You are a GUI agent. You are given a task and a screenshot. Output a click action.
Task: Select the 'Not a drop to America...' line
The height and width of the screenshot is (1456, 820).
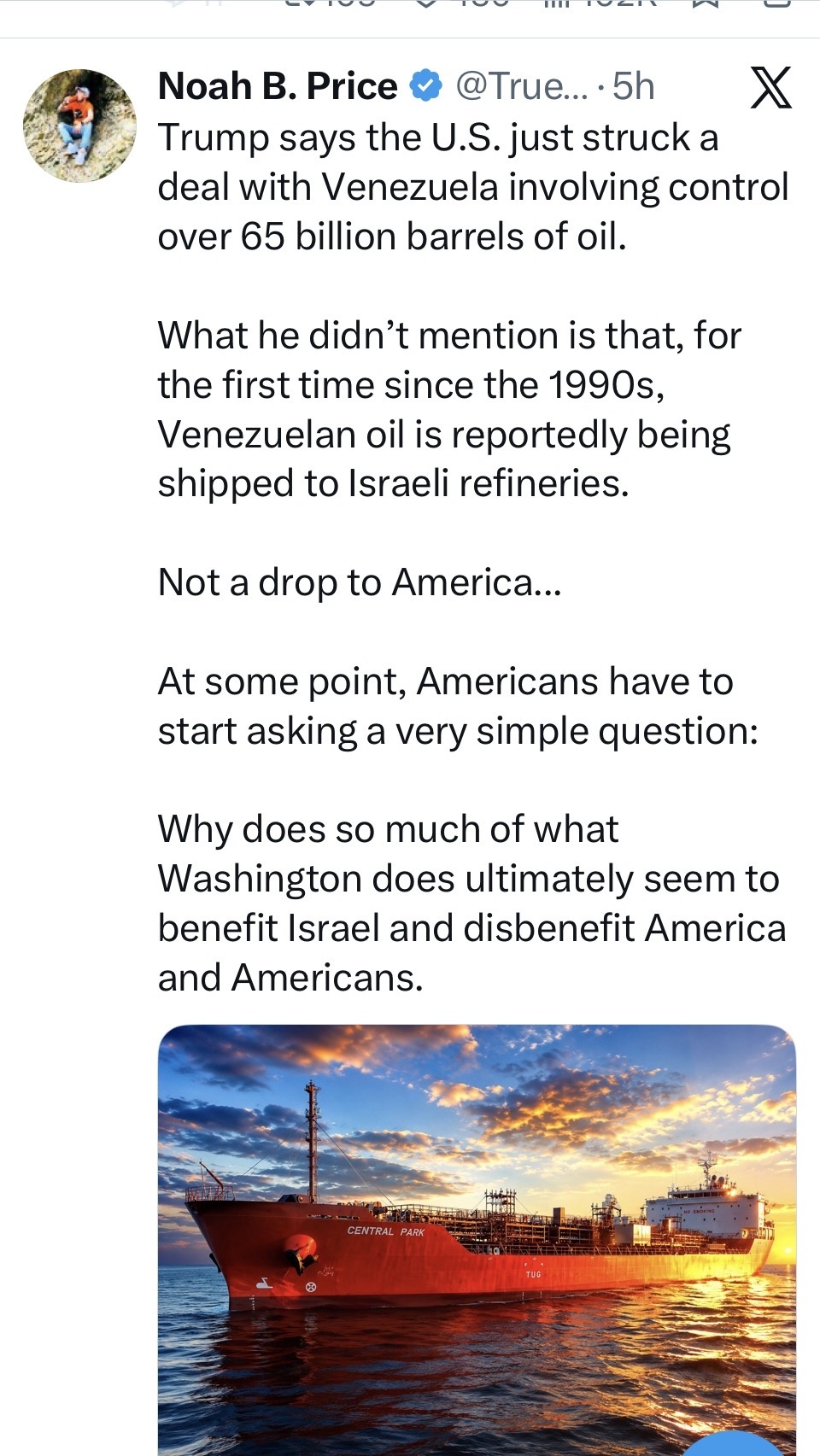360,582
